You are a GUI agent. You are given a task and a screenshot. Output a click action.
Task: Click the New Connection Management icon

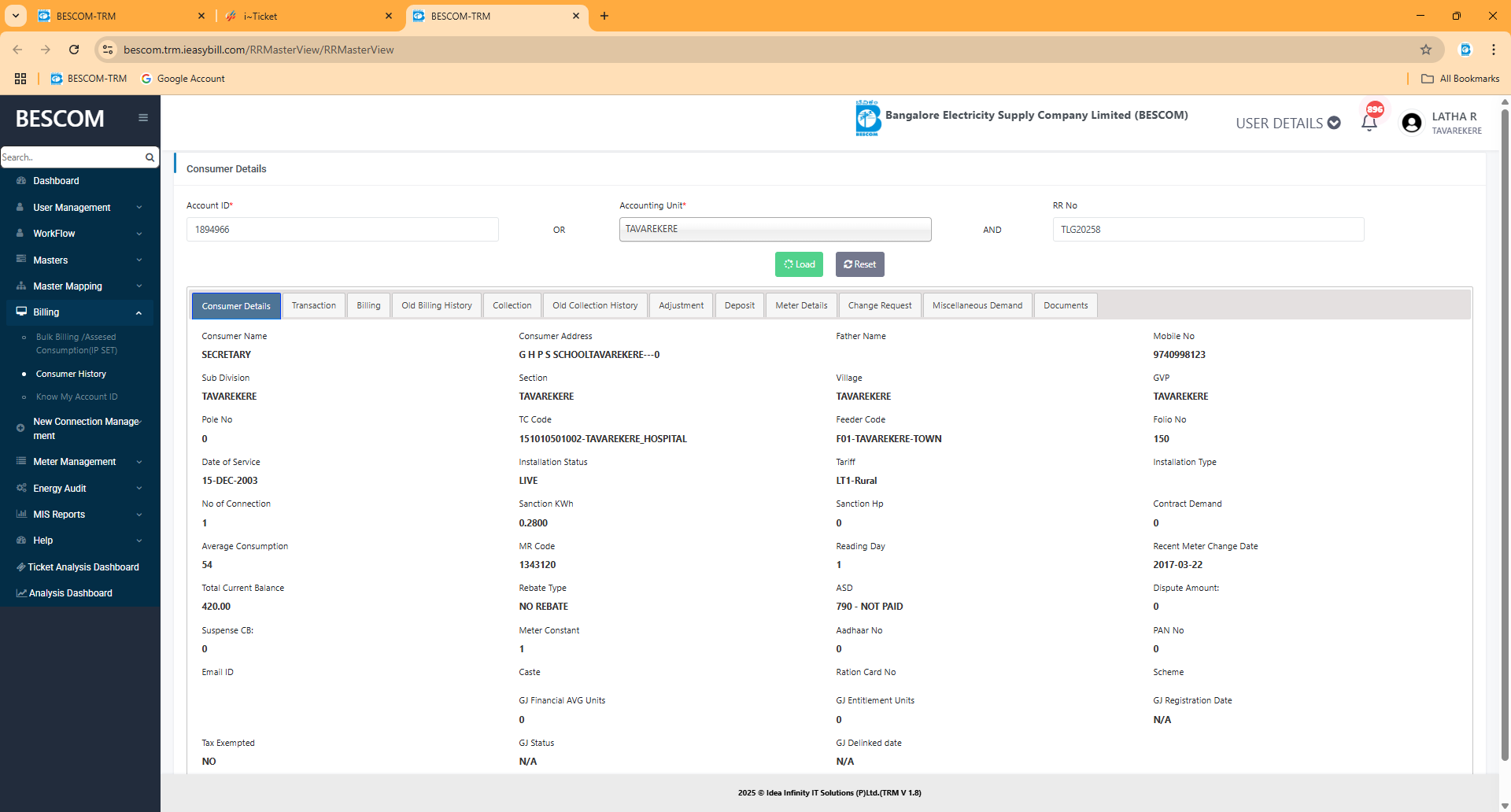coord(20,428)
